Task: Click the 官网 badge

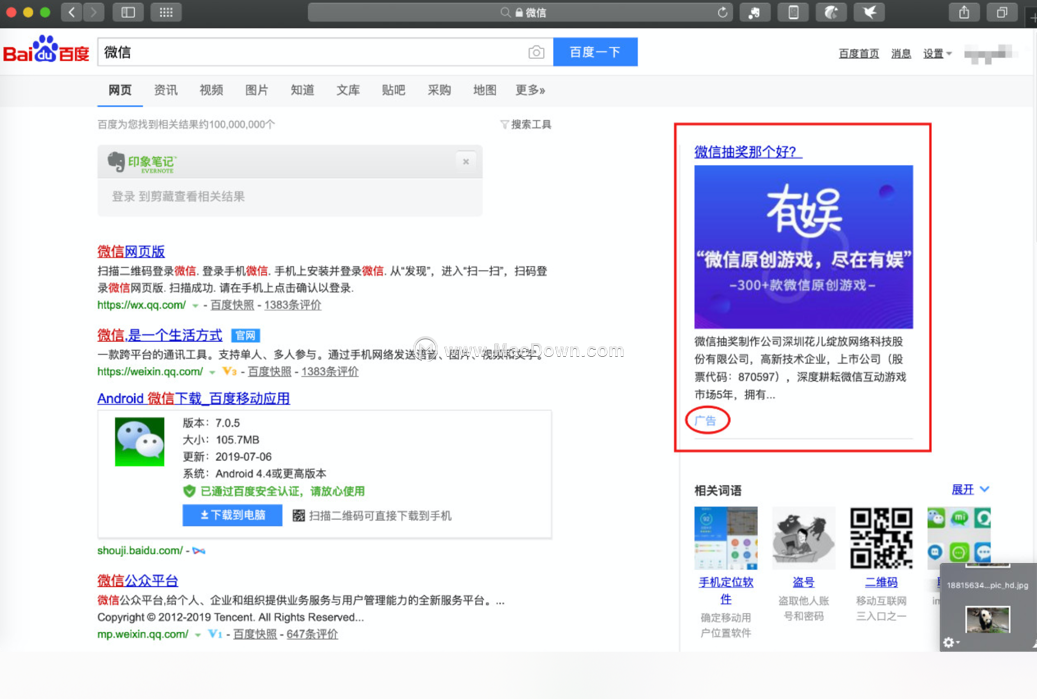Action: [245, 335]
